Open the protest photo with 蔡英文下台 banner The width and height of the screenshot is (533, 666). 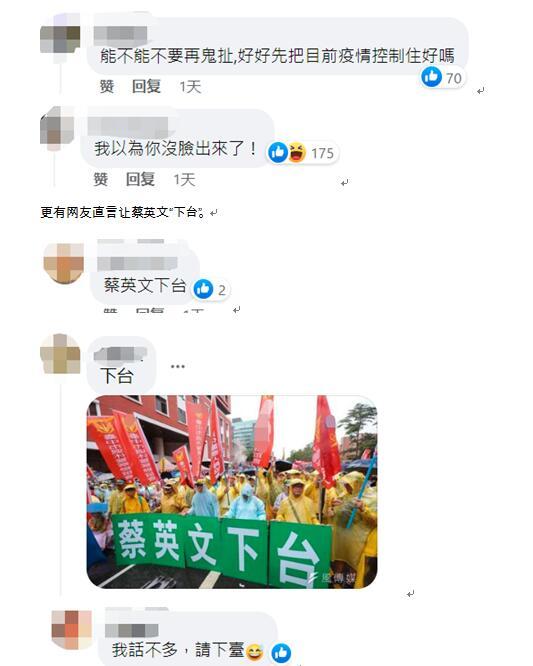pyautogui.click(x=232, y=492)
